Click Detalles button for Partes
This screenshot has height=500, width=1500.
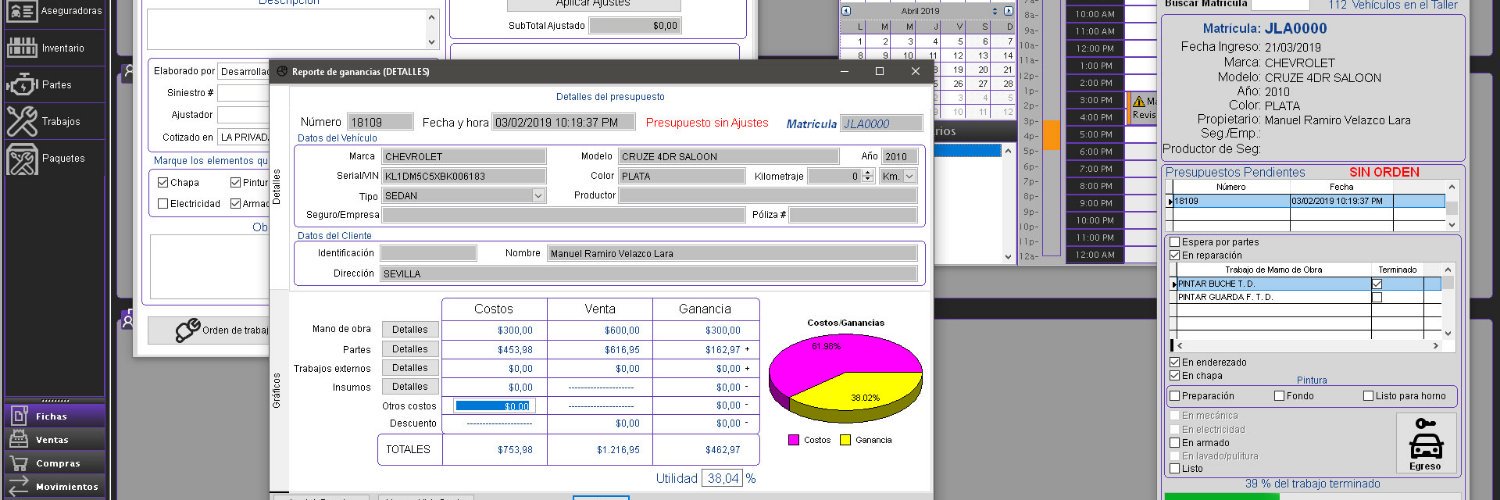click(410, 349)
